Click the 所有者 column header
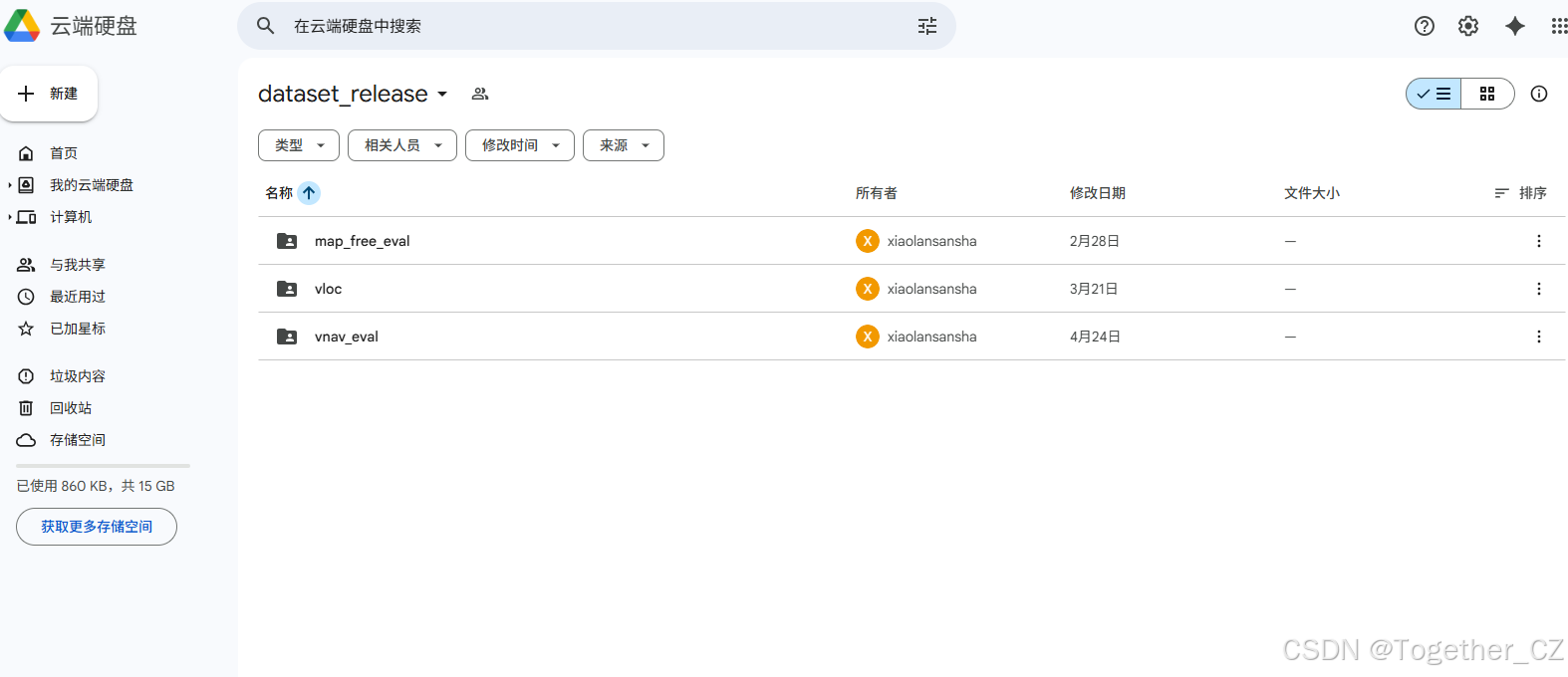The image size is (1568, 677). point(877,193)
